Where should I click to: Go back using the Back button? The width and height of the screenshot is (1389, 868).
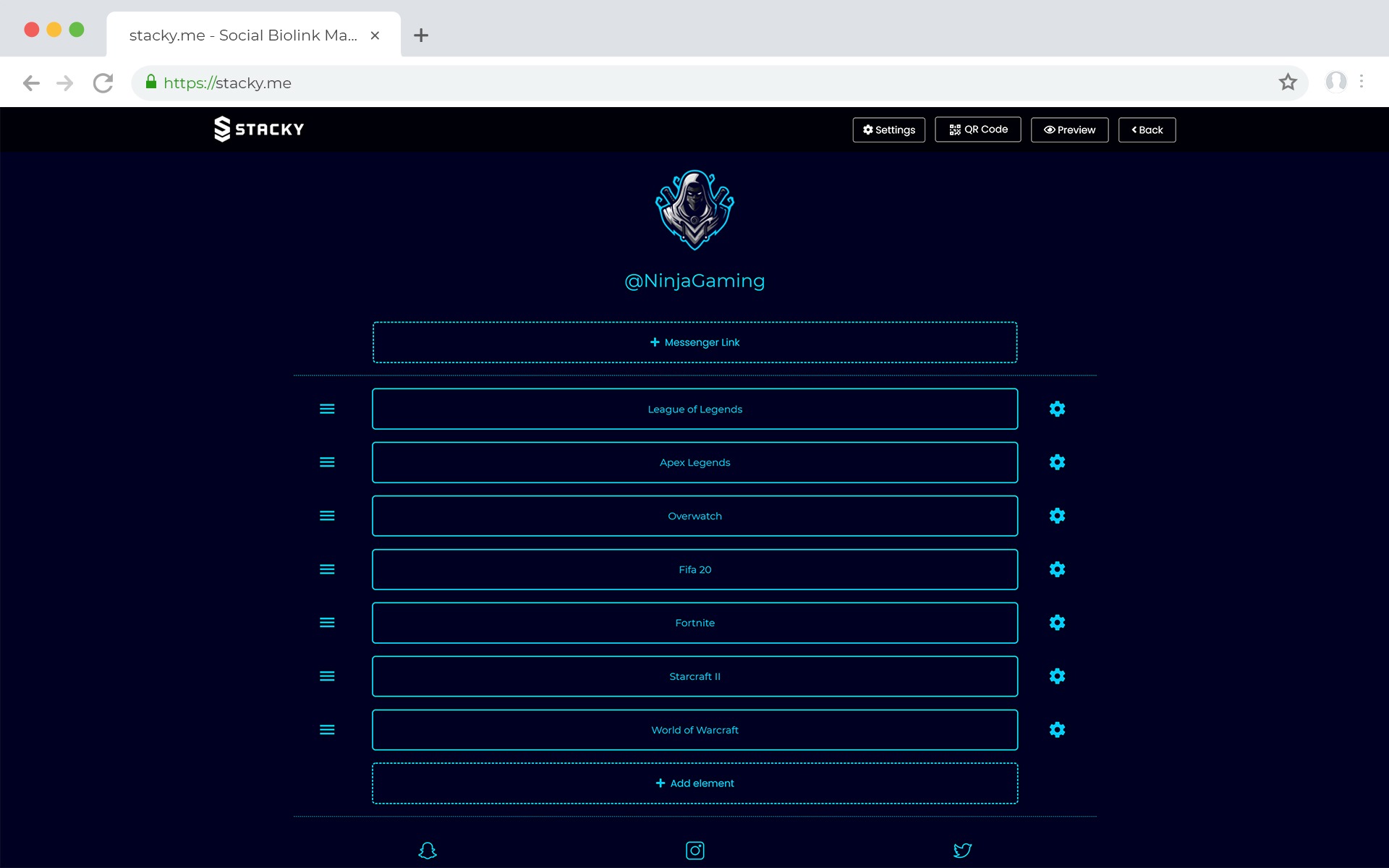tap(1147, 130)
